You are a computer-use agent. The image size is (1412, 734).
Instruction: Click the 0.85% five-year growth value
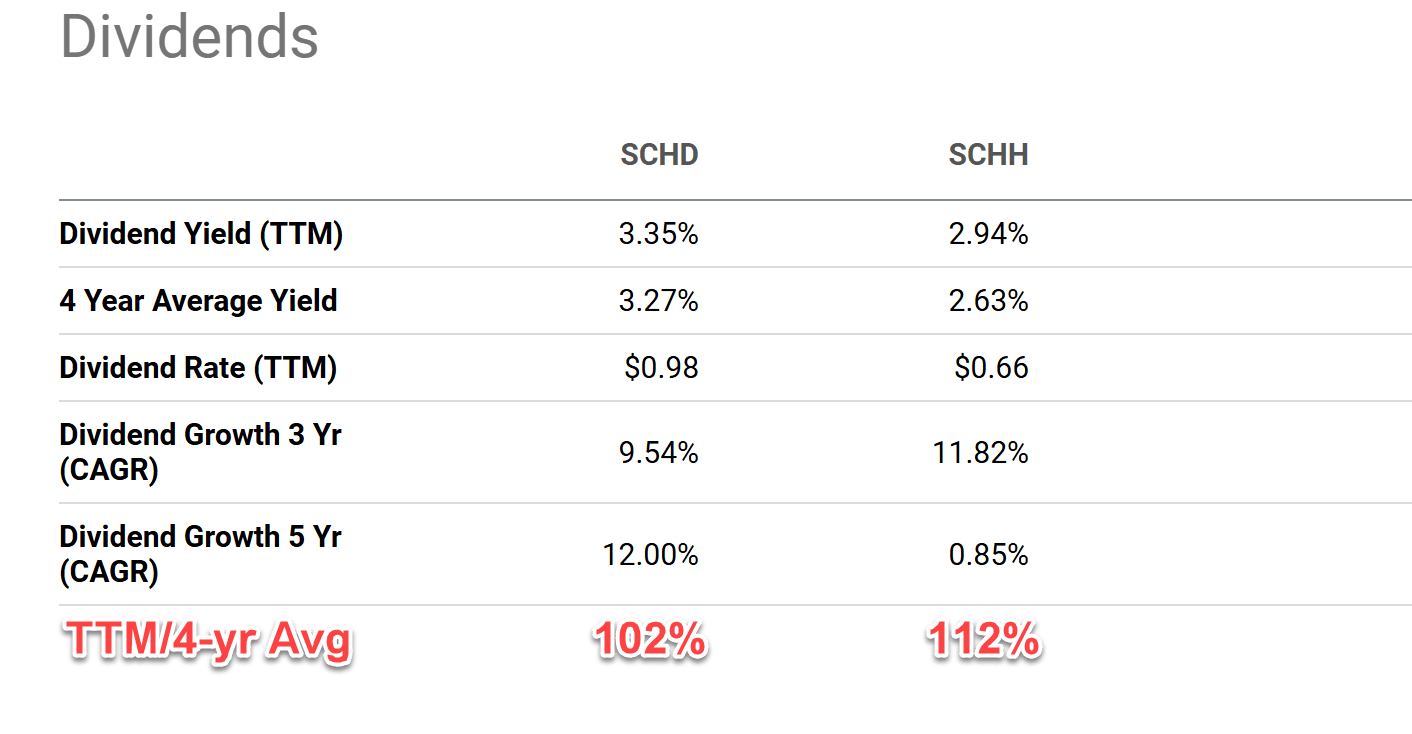coord(988,554)
